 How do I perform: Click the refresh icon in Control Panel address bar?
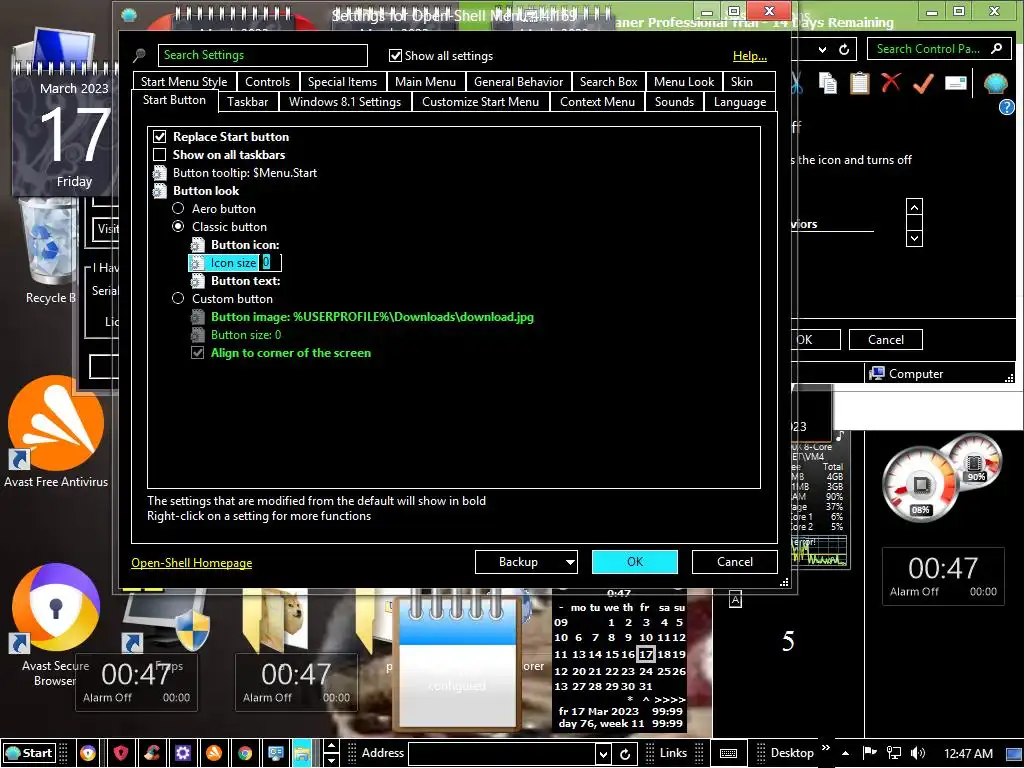844,49
